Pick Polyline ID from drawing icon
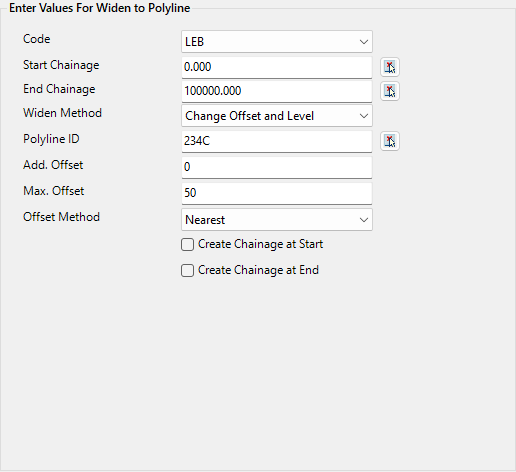This screenshot has height=472, width=516. coord(390,141)
